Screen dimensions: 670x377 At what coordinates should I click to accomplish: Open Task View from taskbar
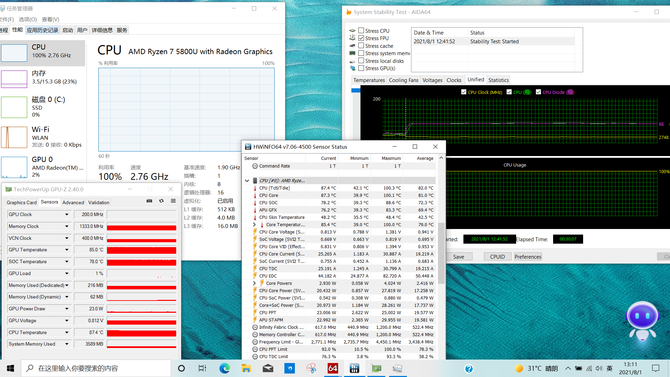[203, 368]
